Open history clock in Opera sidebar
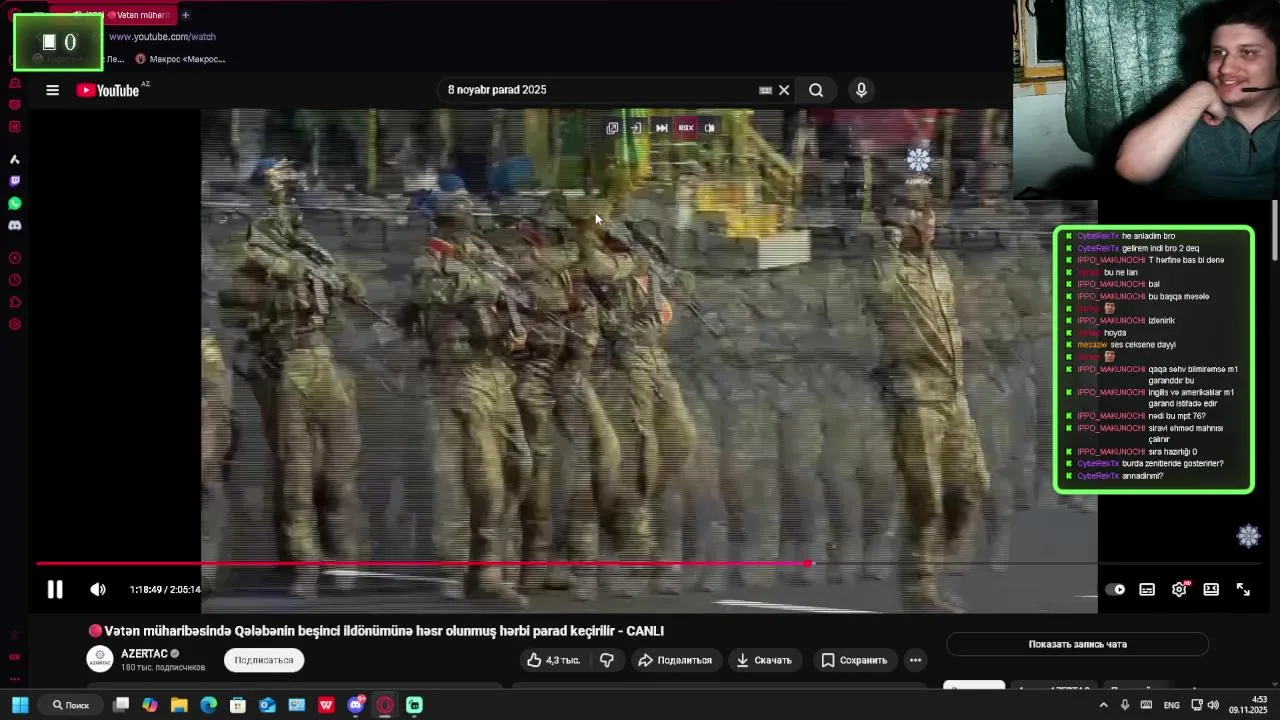The height and width of the screenshot is (720, 1280). pyautogui.click(x=14, y=280)
